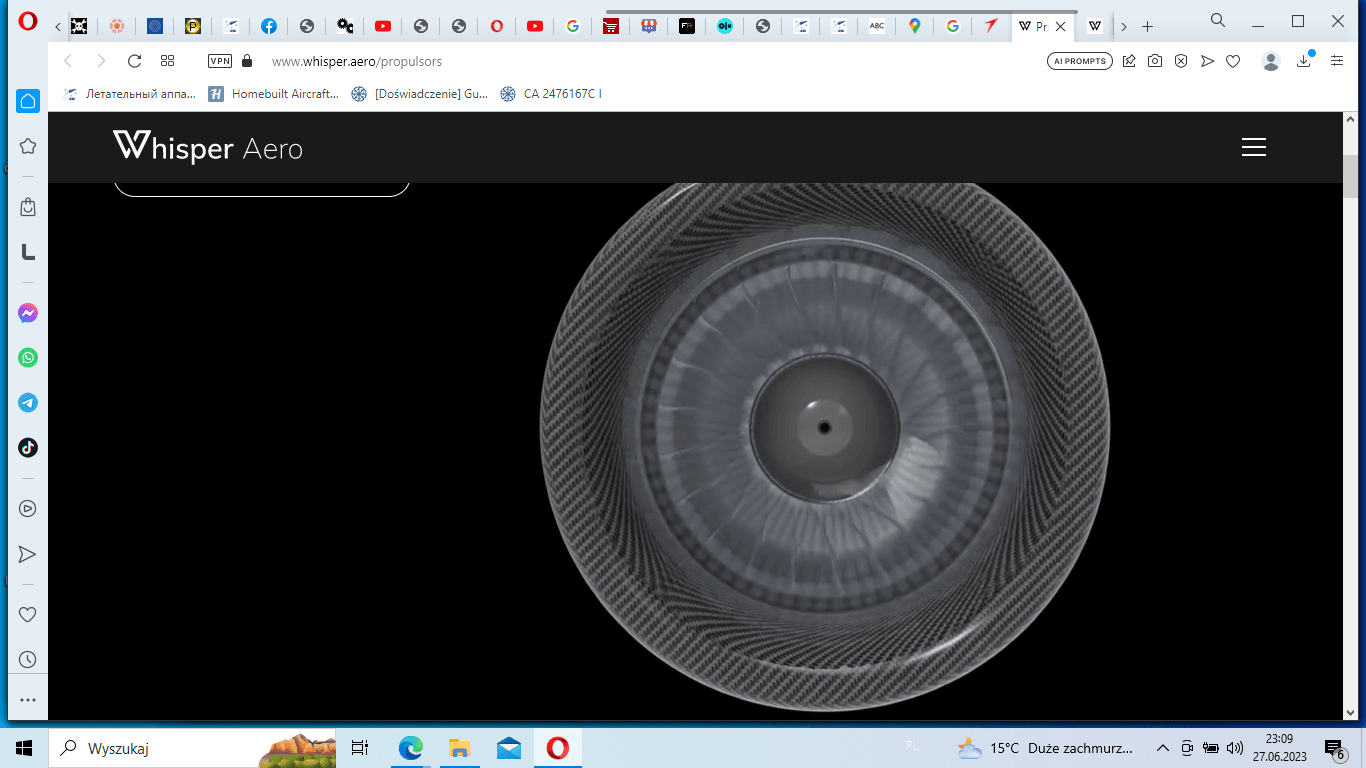Go forward with the forward arrow
The height and width of the screenshot is (768, 1366).
101,61
